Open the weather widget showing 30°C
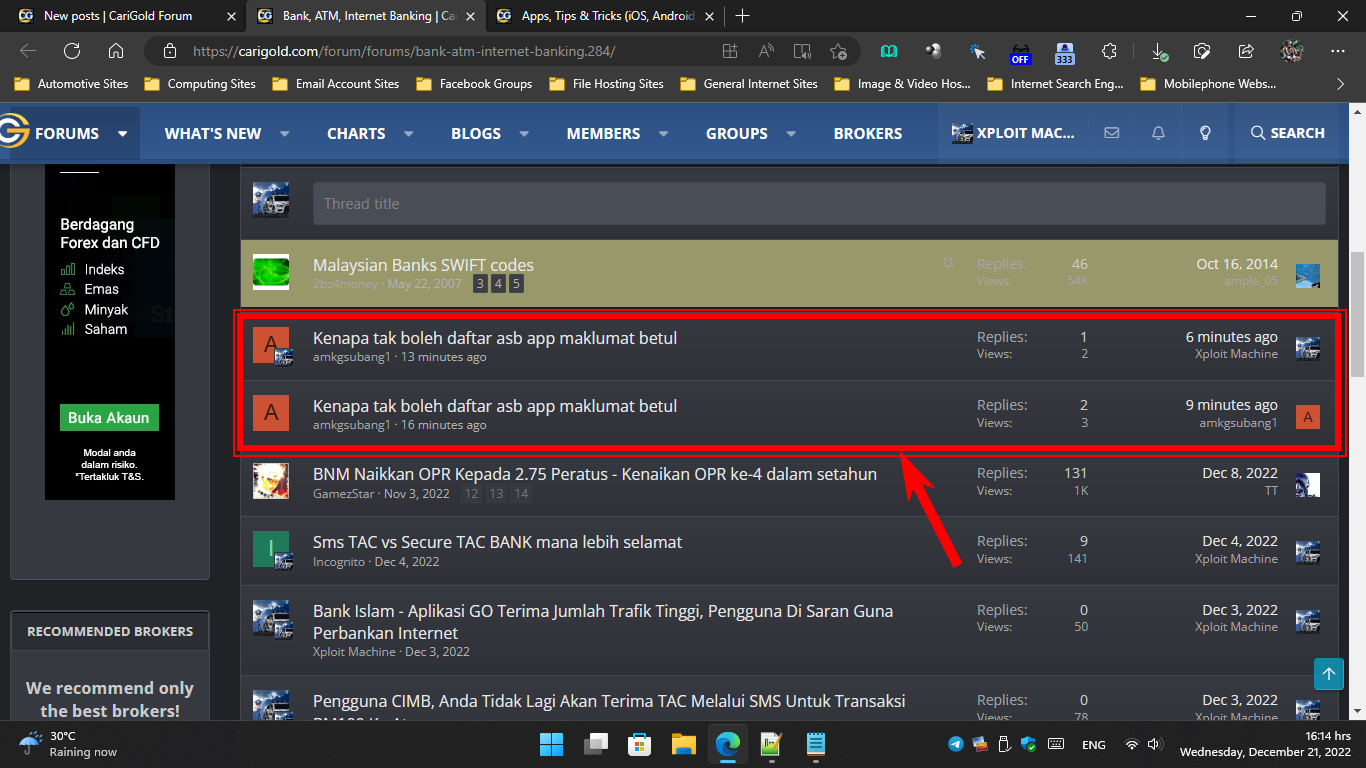Viewport: 1366px width, 768px height. pos(68,744)
